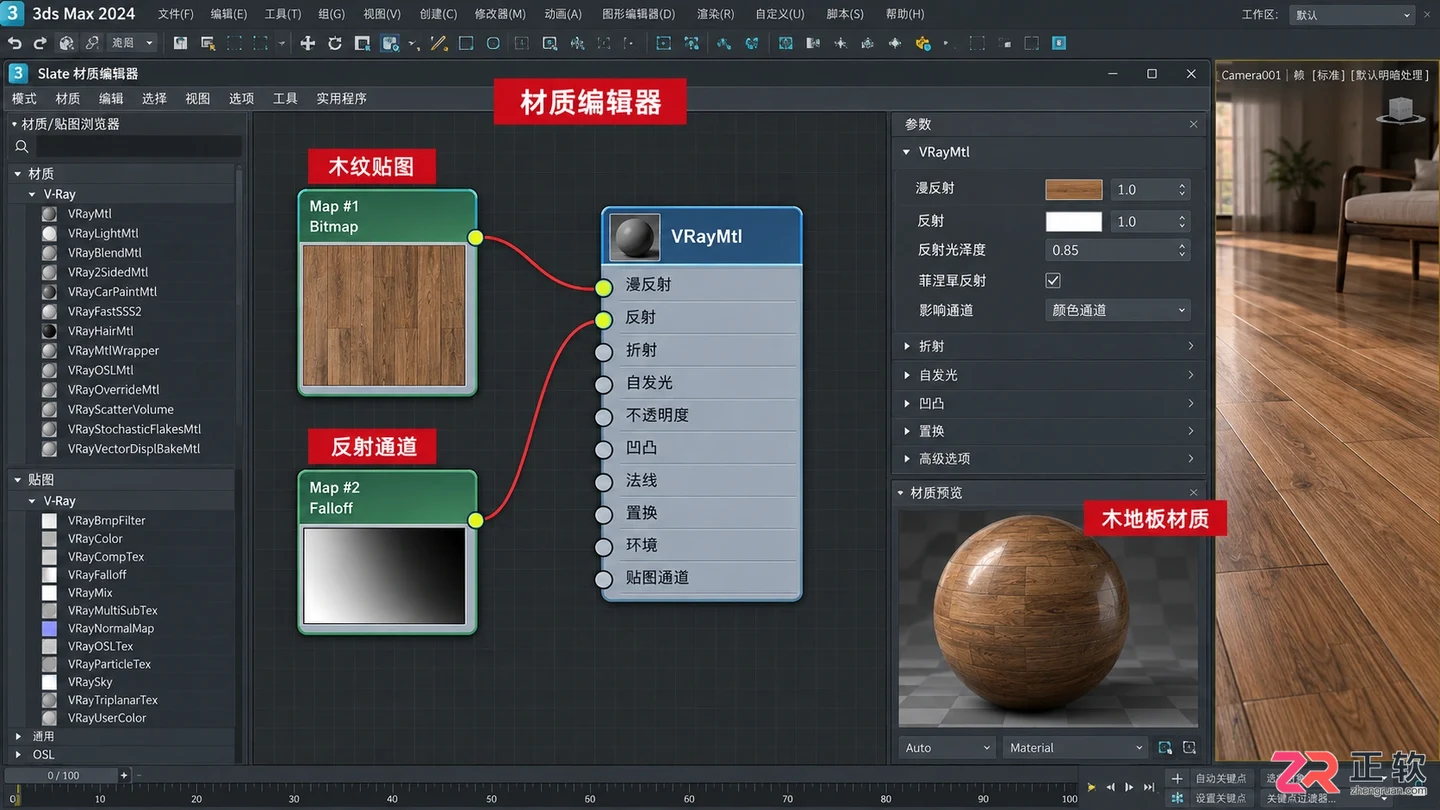Select the Rotate tool icon

[335, 43]
